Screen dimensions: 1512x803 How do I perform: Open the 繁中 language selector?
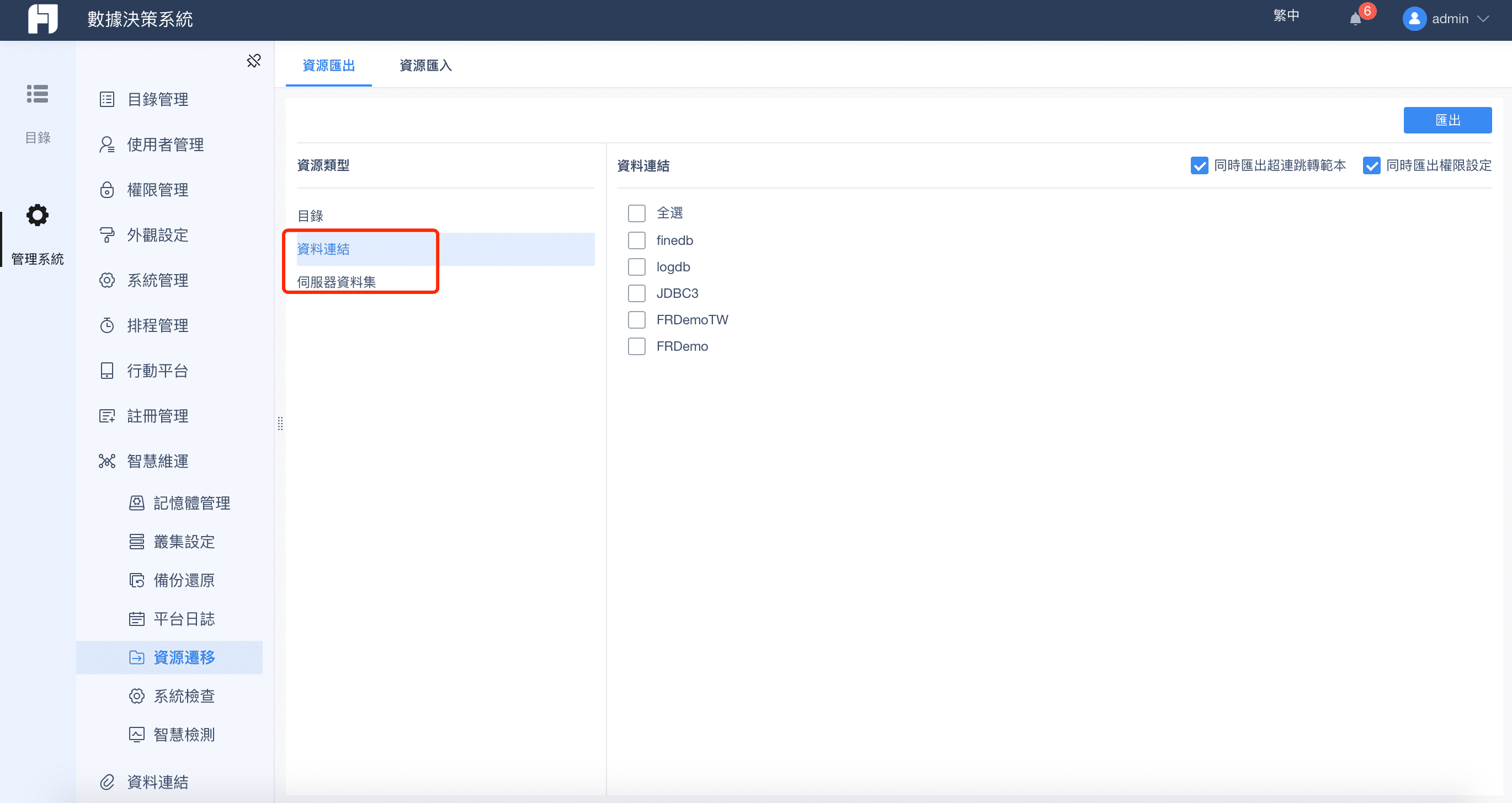(1286, 16)
